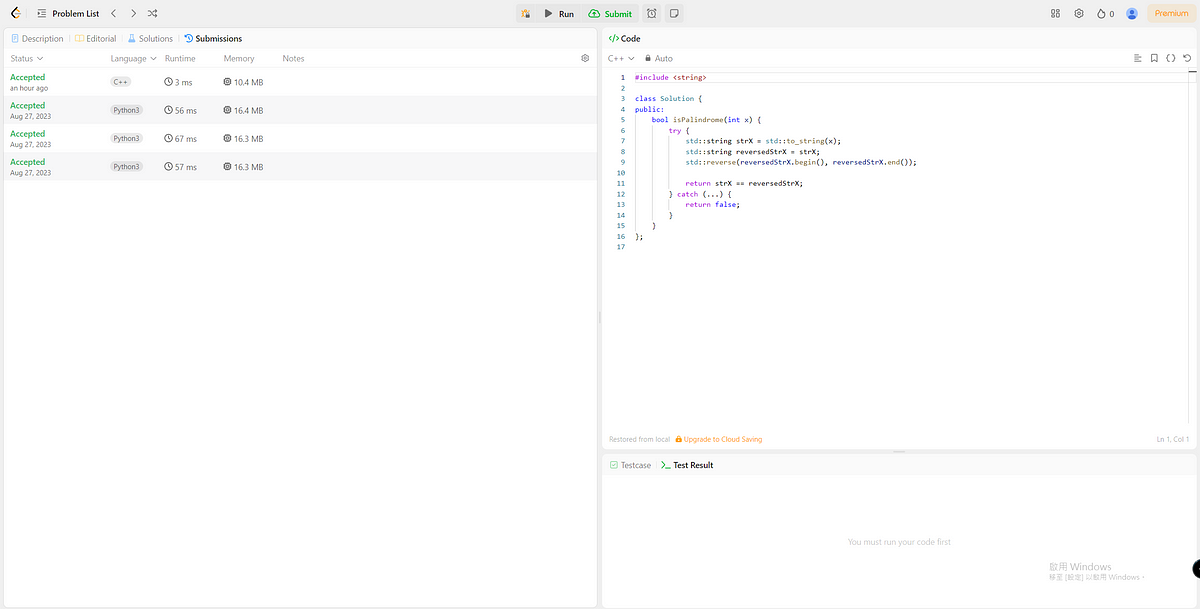
Task: Select the Submissions tab
Action: tap(213, 39)
